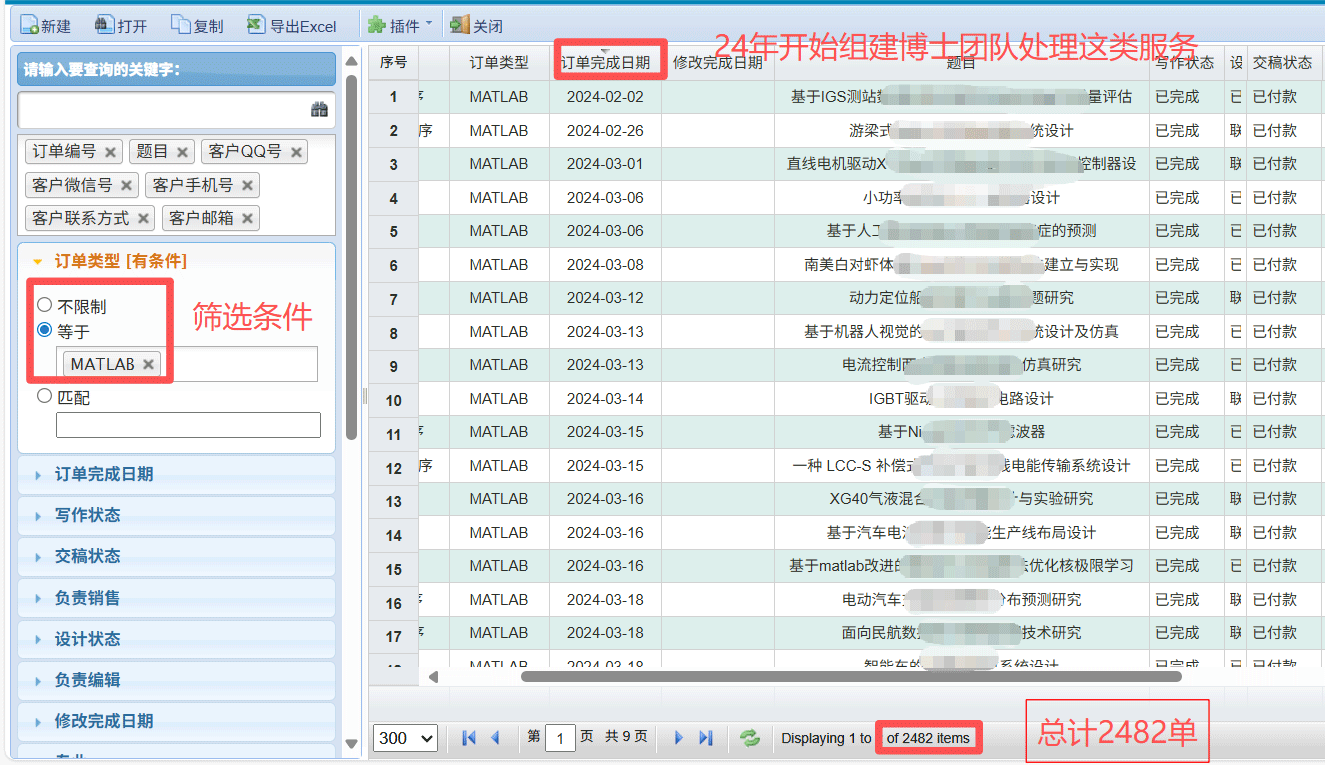Select the 不限制 radio option
Image resolution: width=1325 pixels, height=765 pixels.
click(x=44, y=305)
